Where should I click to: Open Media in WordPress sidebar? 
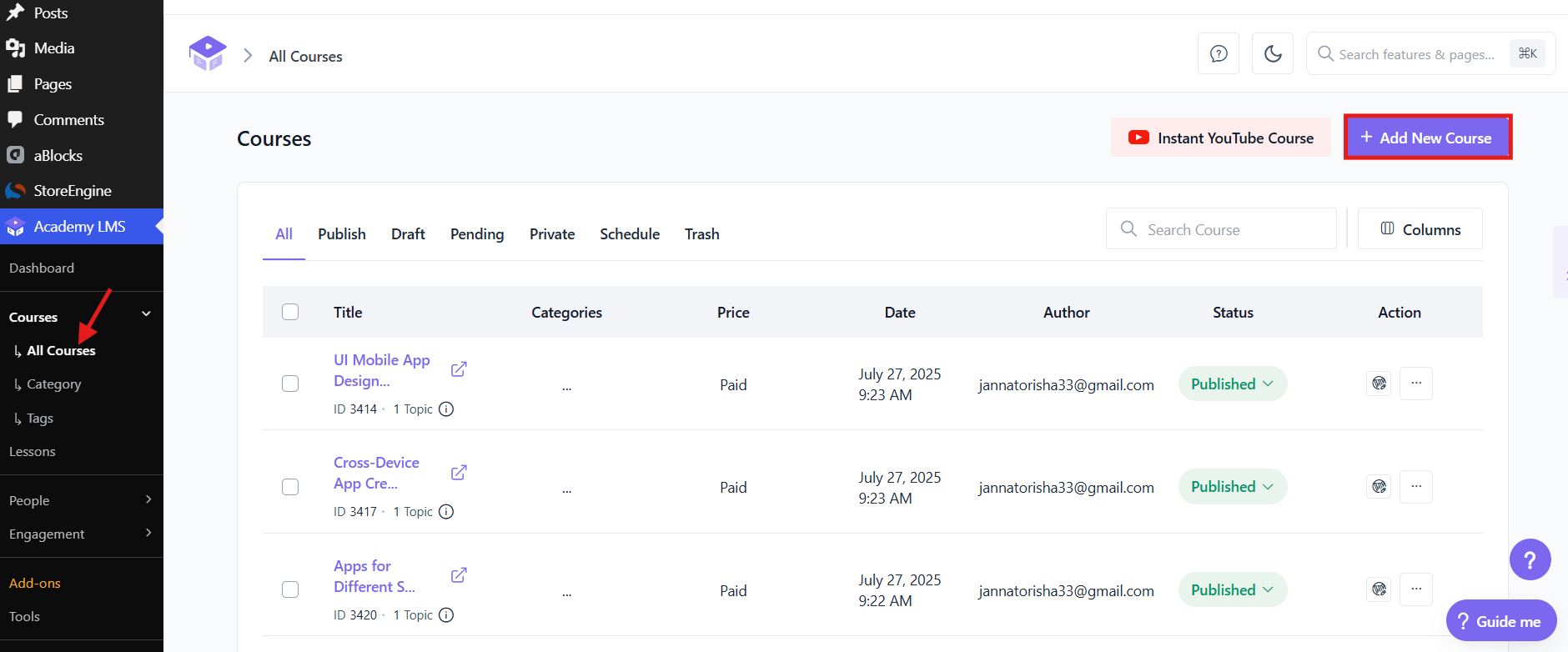point(82,48)
